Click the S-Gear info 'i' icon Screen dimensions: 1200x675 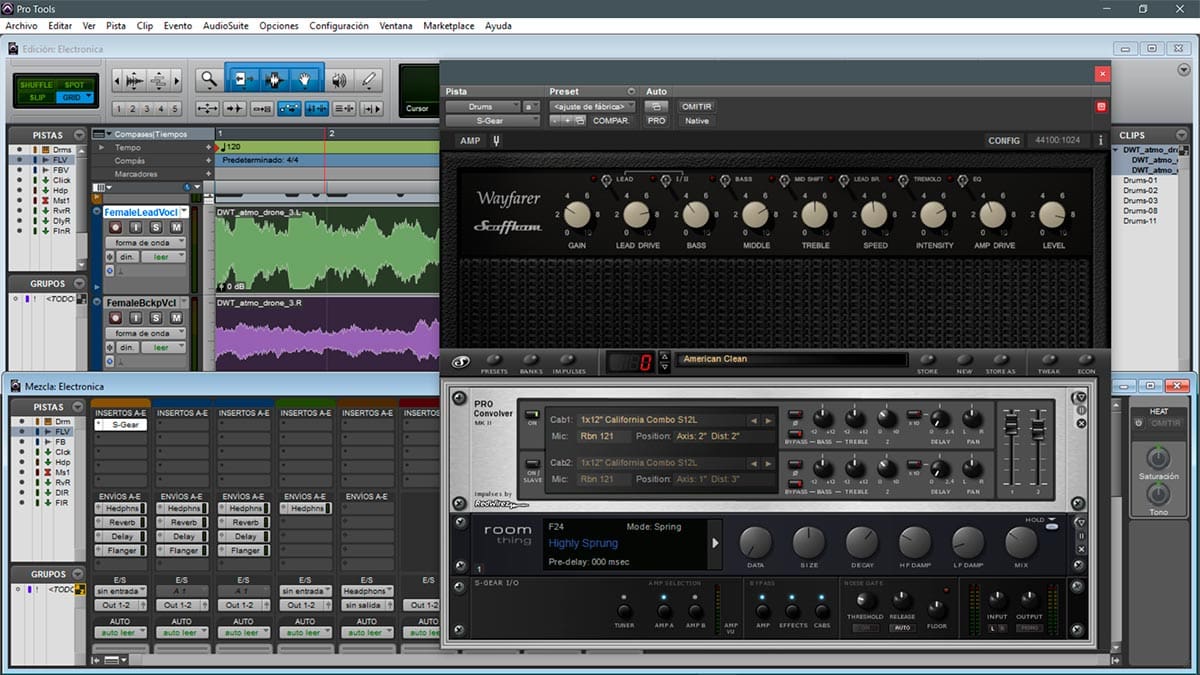pos(1100,141)
